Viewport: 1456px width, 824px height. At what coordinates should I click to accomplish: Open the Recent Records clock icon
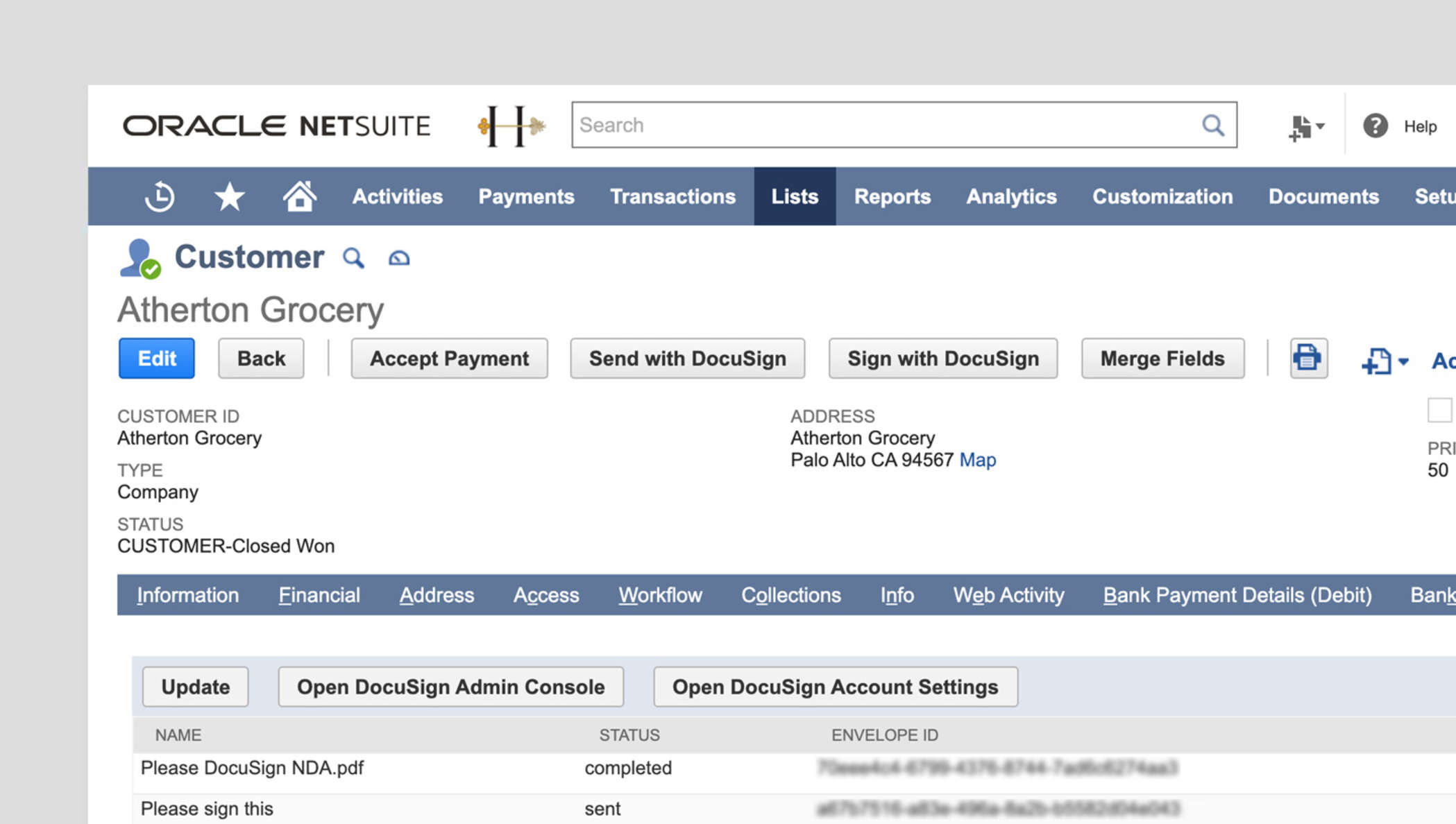[x=160, y=196]
